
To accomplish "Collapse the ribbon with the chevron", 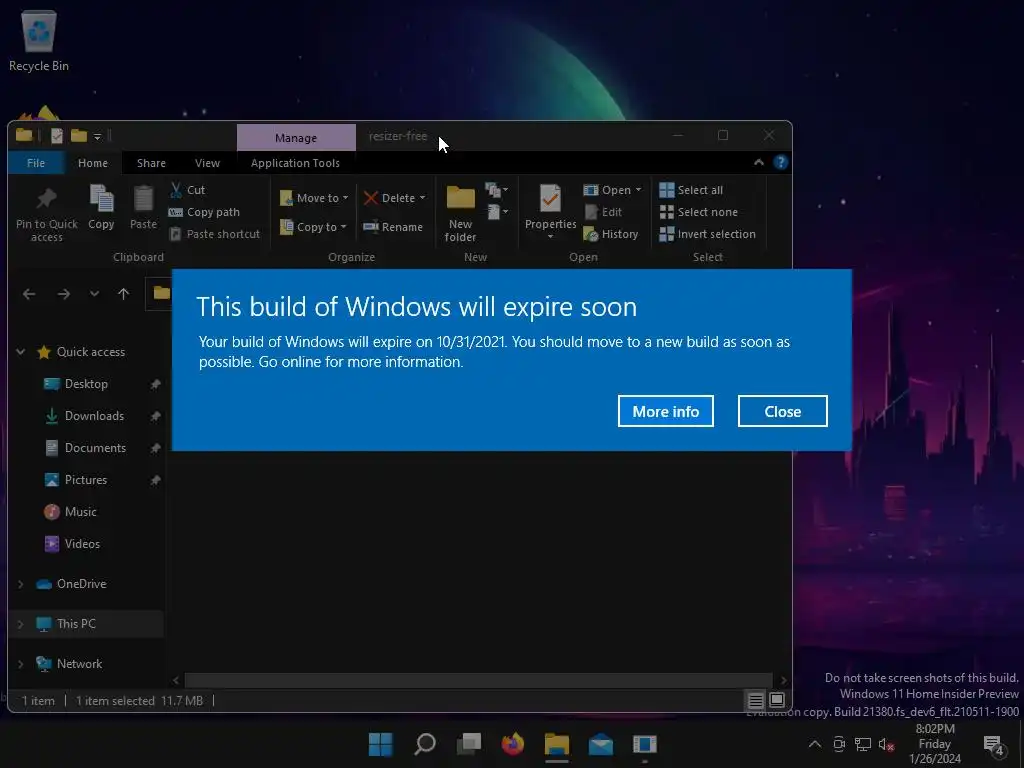I will pos(759,163).
